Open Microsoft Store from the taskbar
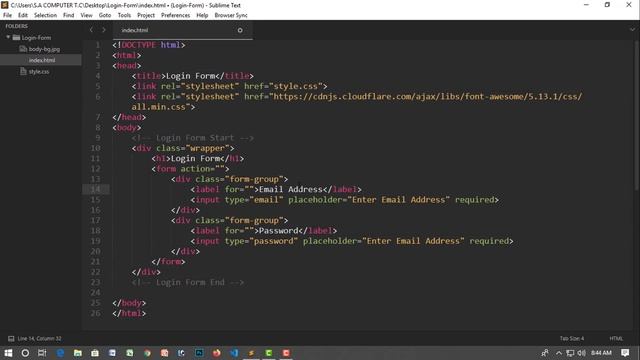Screen dimensions: 640x360 click(95, 353)
